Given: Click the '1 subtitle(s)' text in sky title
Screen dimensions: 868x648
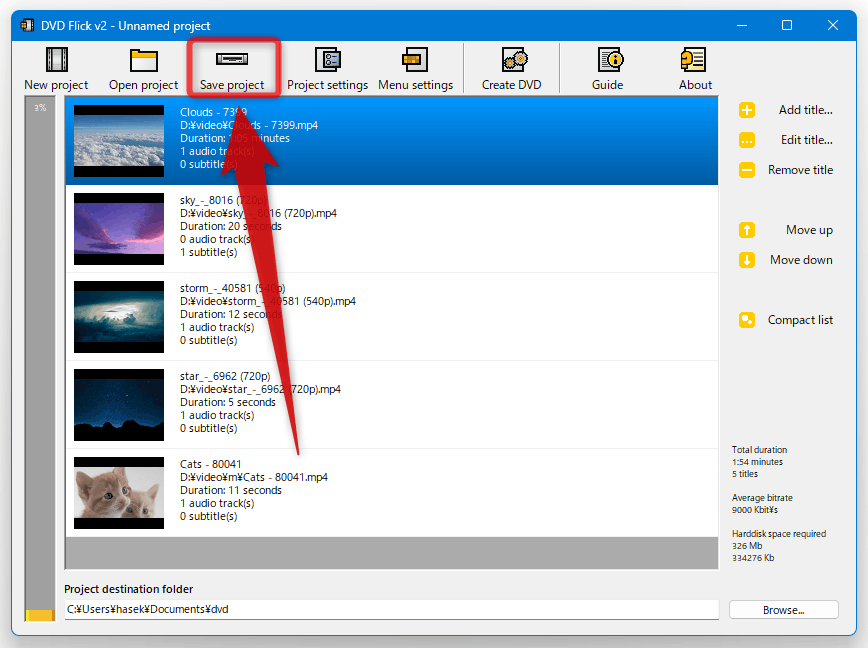Looking at the screenshot, I should (x=208, y=252).
